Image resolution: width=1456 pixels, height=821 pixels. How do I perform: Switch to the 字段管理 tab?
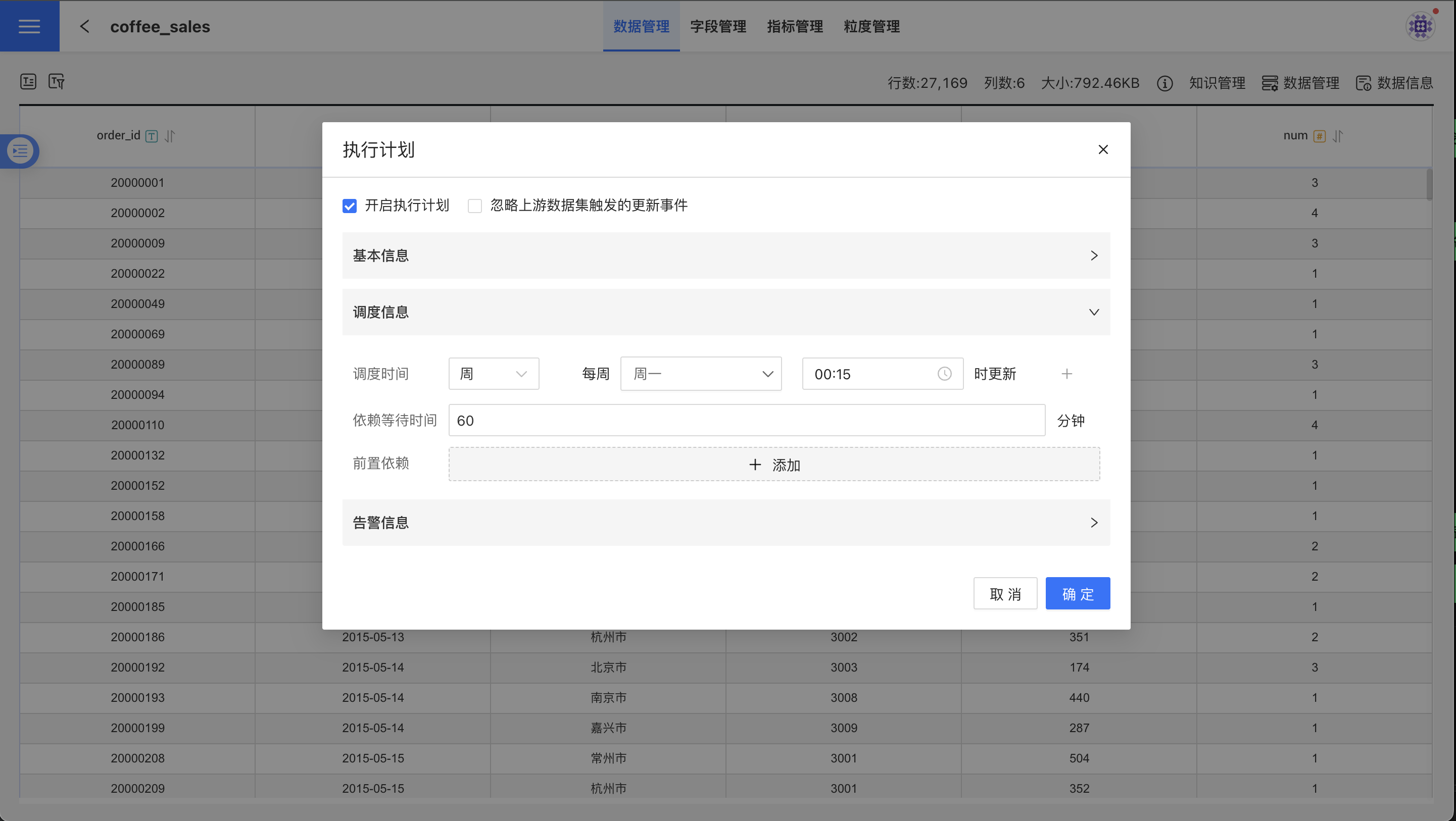point(718,26)
